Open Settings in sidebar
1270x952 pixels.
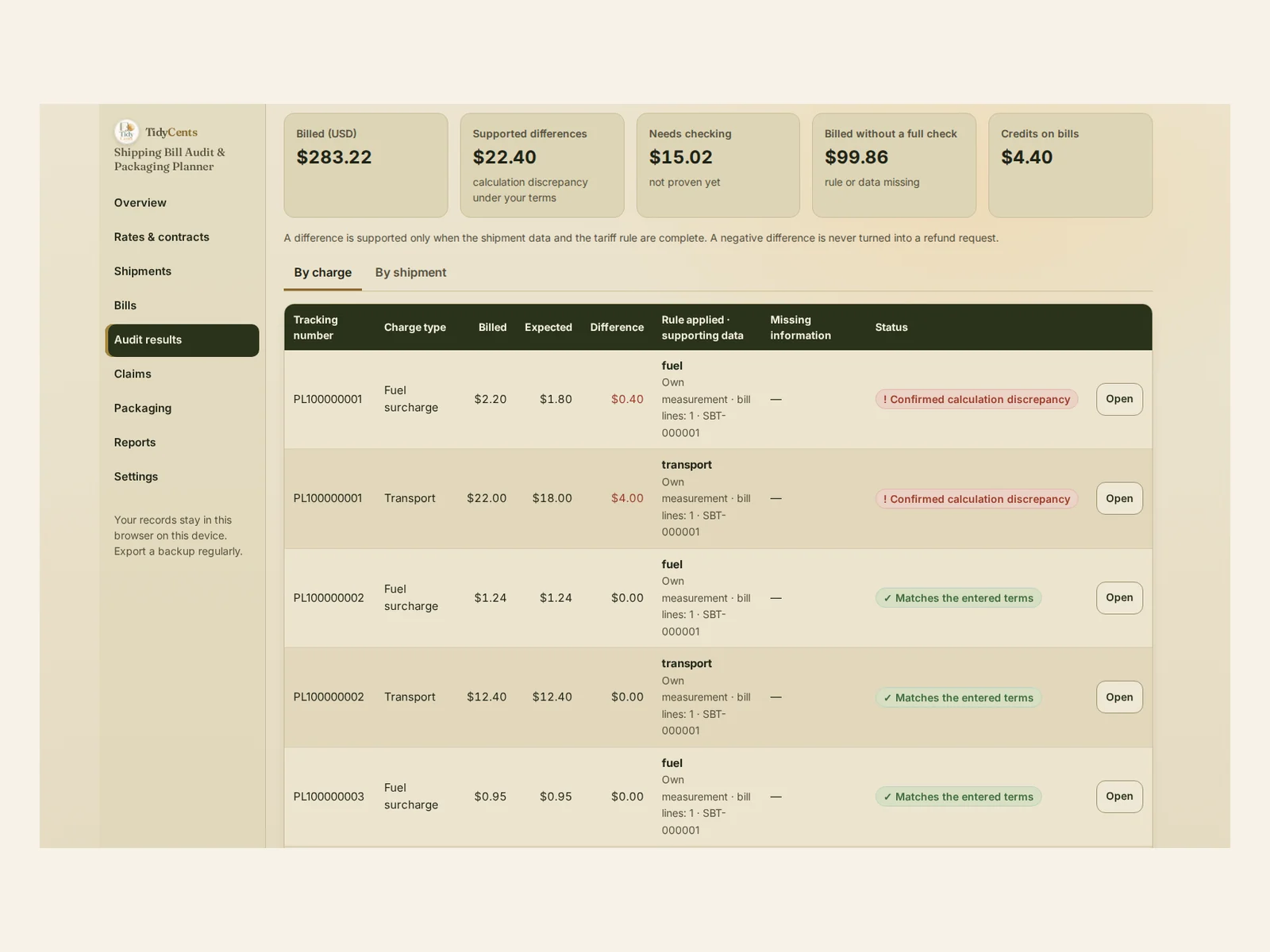(182, 477)
